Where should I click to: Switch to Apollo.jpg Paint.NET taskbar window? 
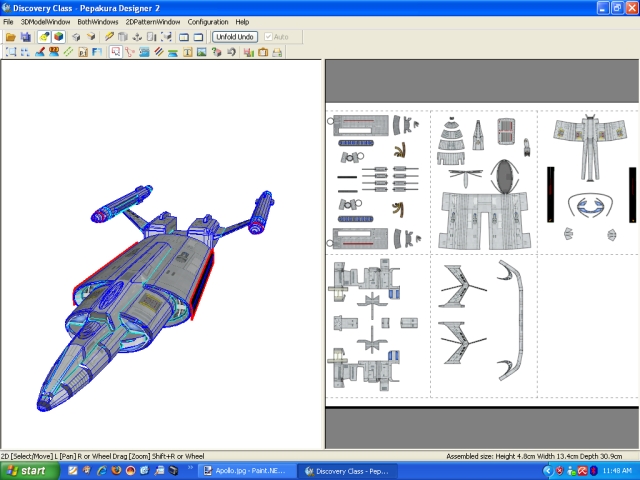246,471
